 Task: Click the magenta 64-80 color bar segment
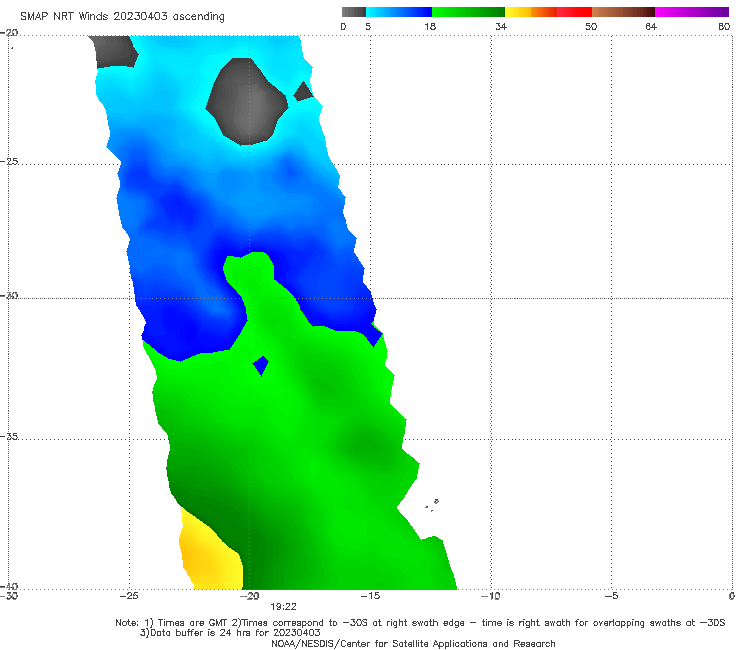coord(692,12)
